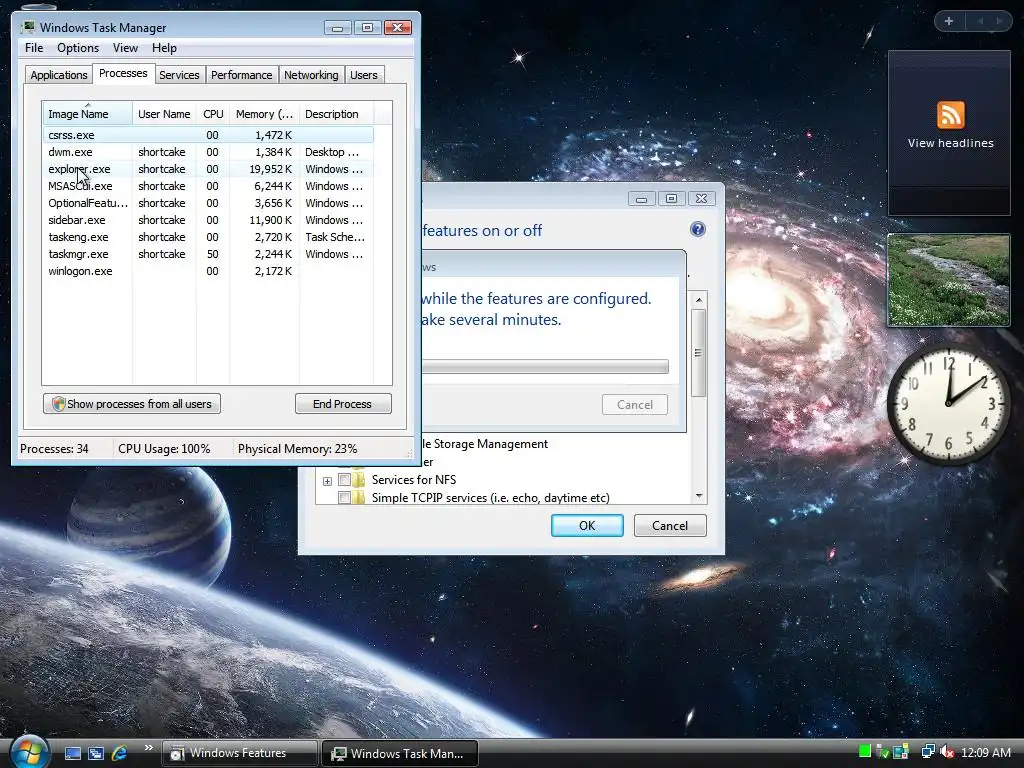Click the green tray icon for Task Manager CPU
Viewport: 1024px width, 768px height.
pos(865,752)
